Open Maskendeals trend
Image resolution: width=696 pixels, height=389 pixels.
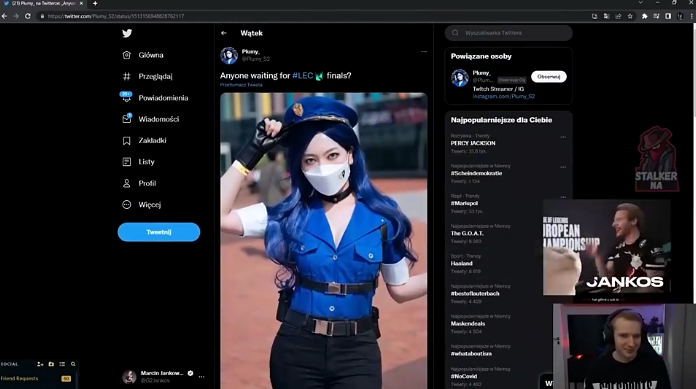click(x=468, y=324)
